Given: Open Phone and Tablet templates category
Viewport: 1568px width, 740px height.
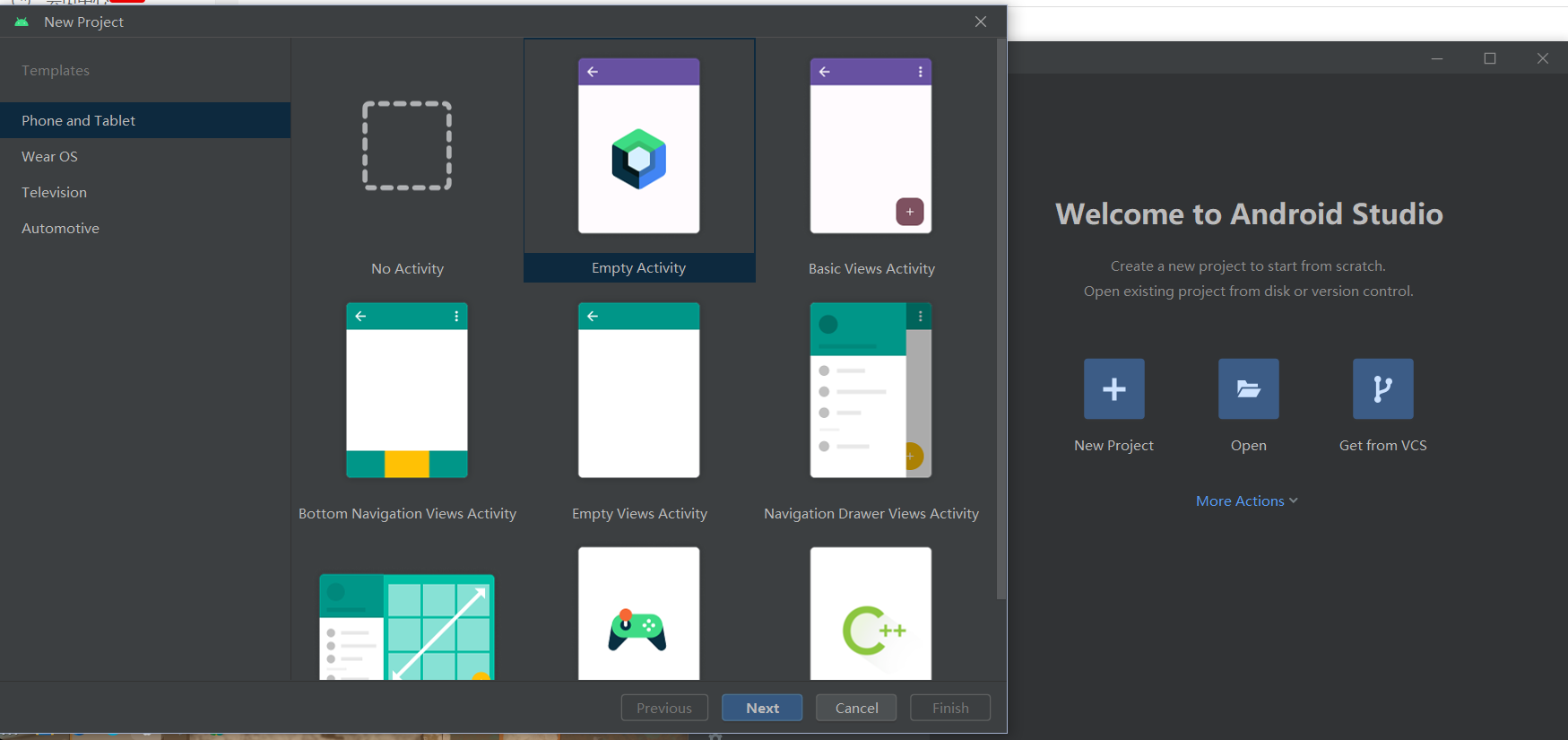Looking at the screenshot, I should pos(145,120).
